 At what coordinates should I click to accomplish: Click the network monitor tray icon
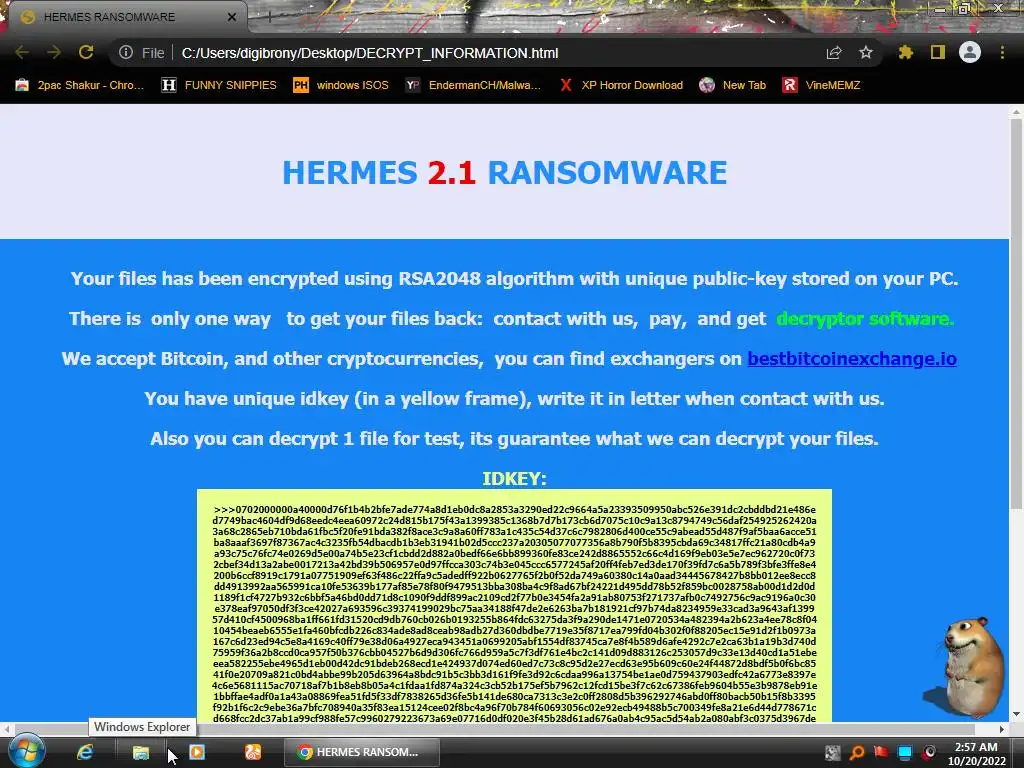905,752
